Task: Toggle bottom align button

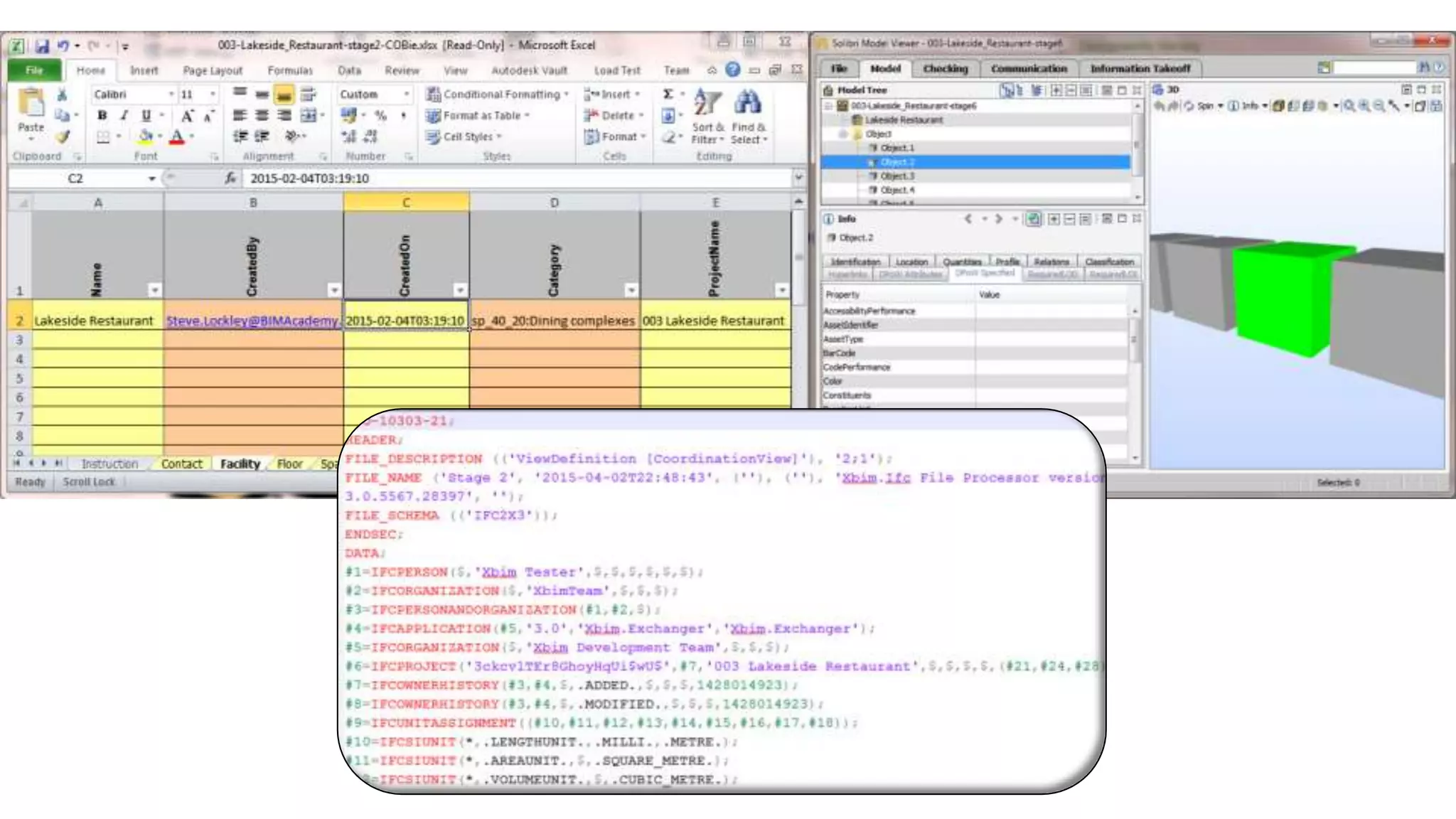Action: (284, 94)
